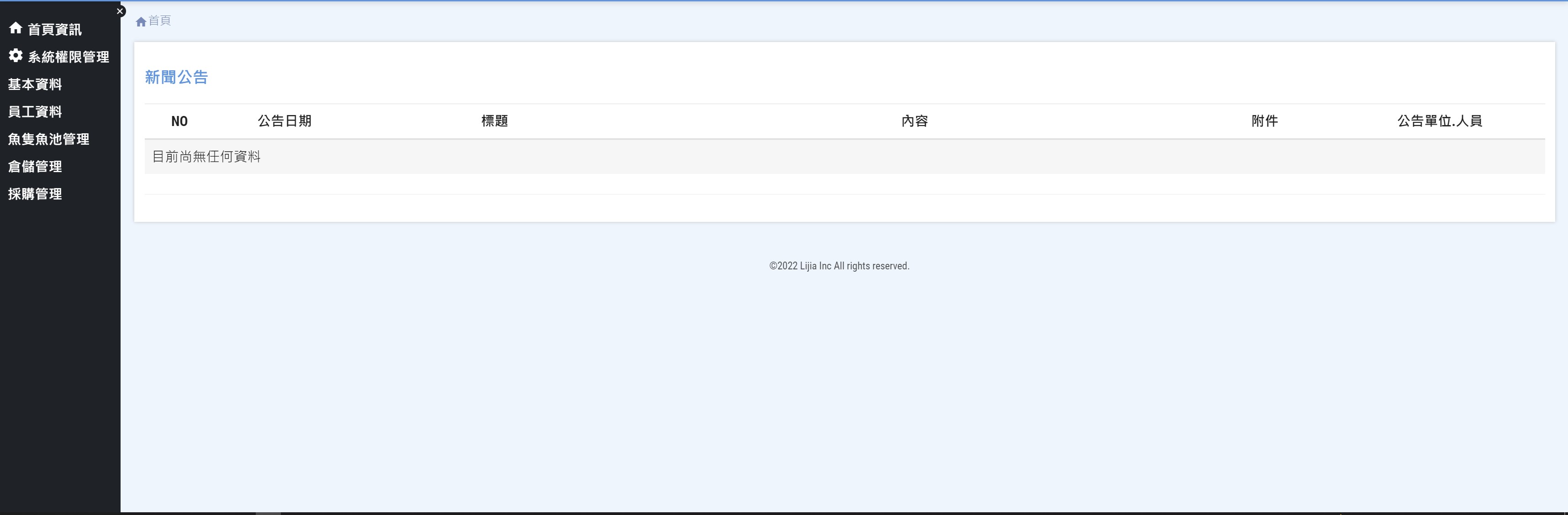Screen dimensions: 1568x515
Task: Open 首頁資訊 in the sidebar
Action: coord(54,29)
